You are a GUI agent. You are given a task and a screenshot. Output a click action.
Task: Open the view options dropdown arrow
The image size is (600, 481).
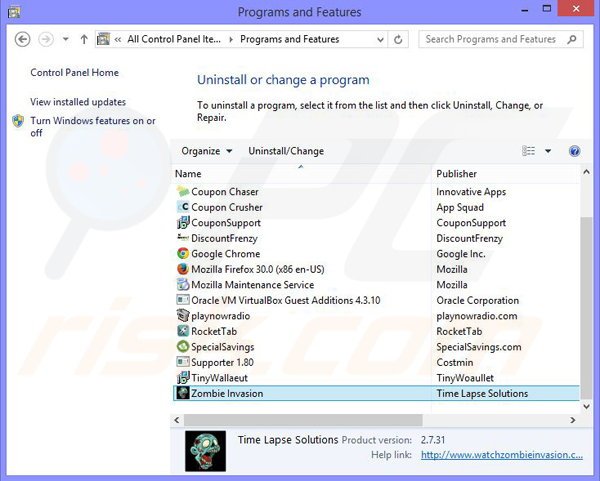click(x=548, y=151)
